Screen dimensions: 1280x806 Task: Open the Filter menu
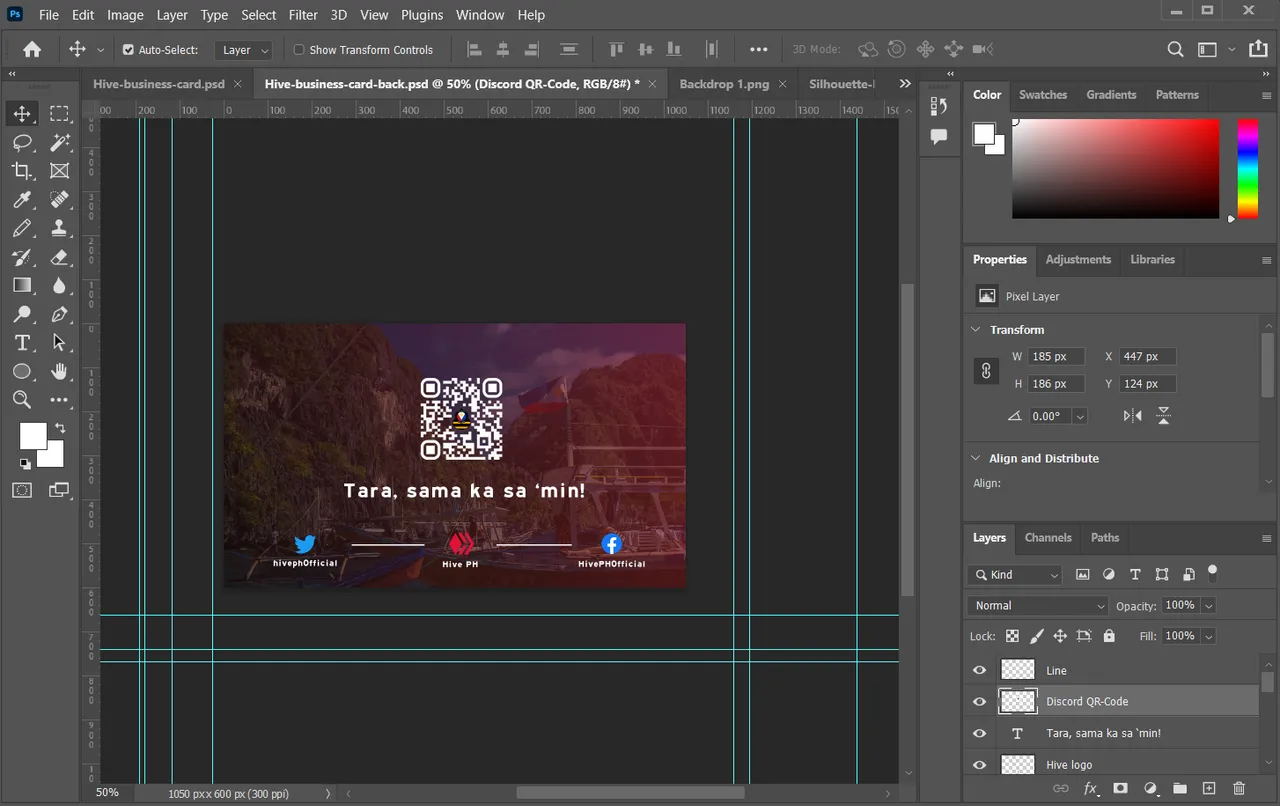point(303,15)
